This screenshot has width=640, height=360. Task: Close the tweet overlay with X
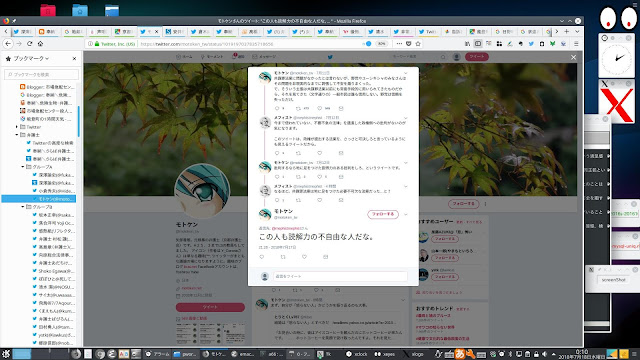[x=573, y=58]
